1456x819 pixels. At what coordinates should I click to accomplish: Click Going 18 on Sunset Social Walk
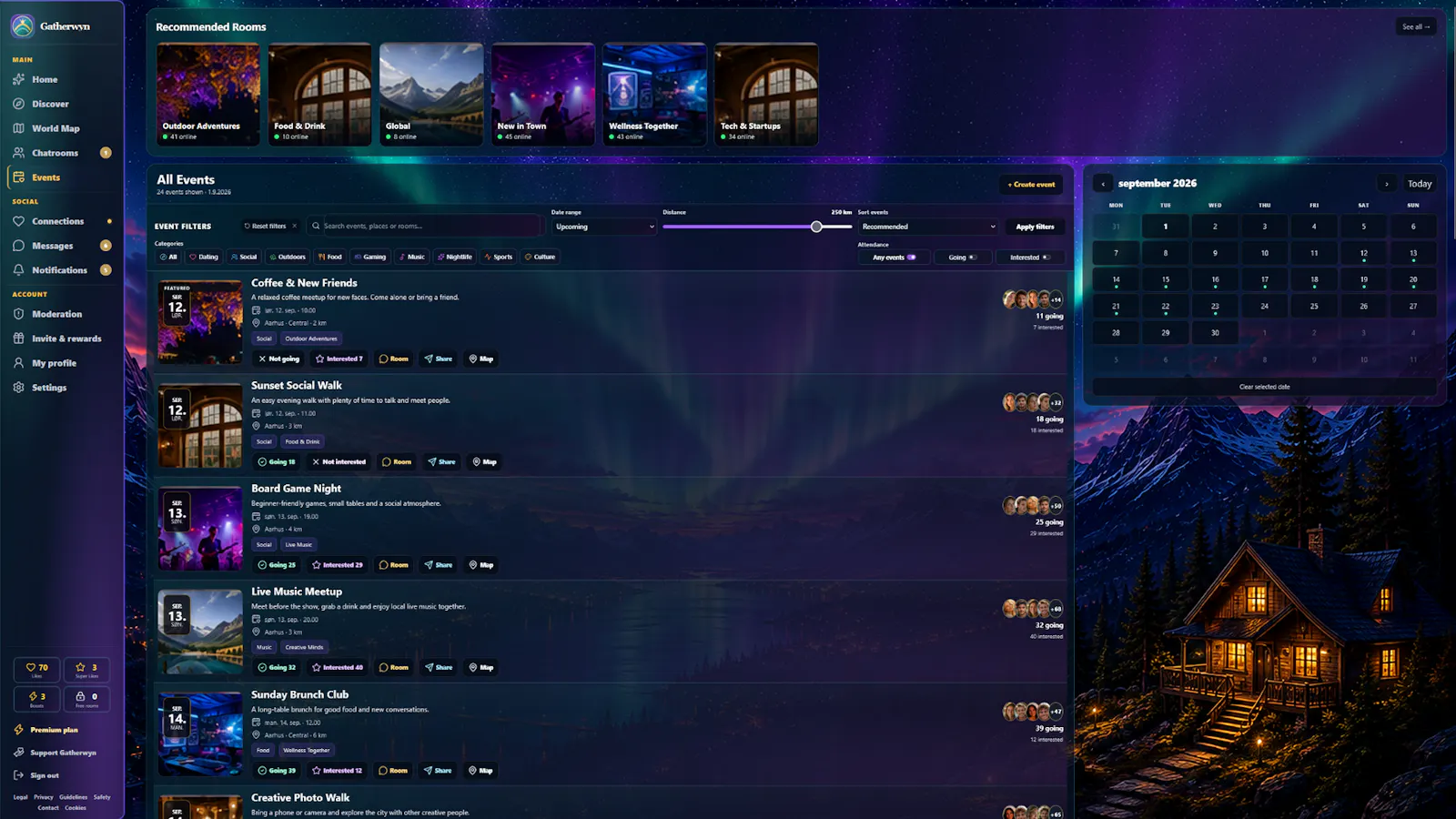pyautogui.click(x=277, y=462)
